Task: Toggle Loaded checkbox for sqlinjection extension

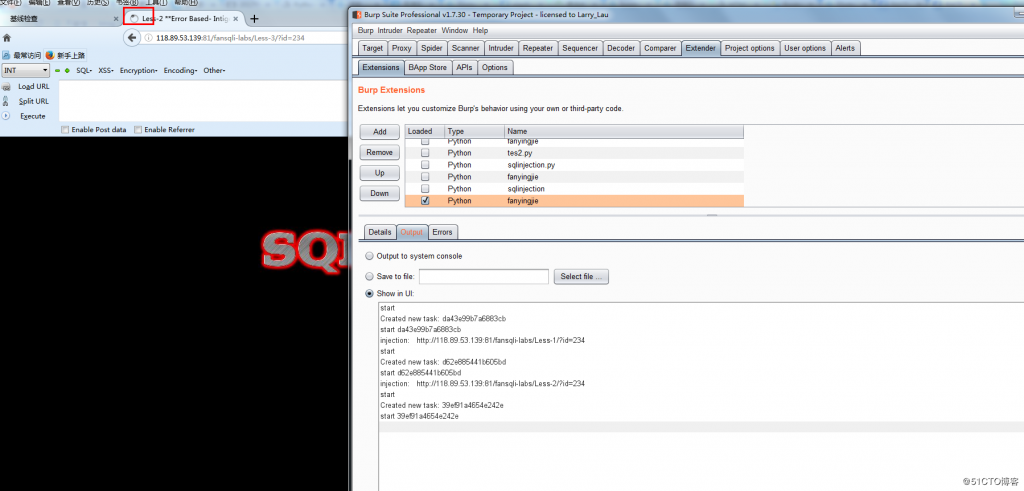Action: (x=425, y=189)
